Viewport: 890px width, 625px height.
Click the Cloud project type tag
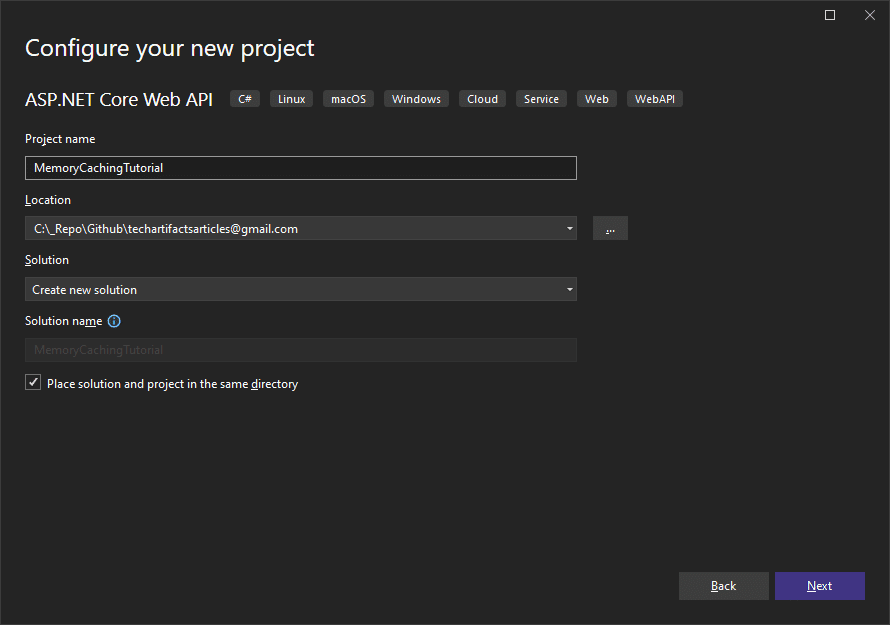click(482, 99)
